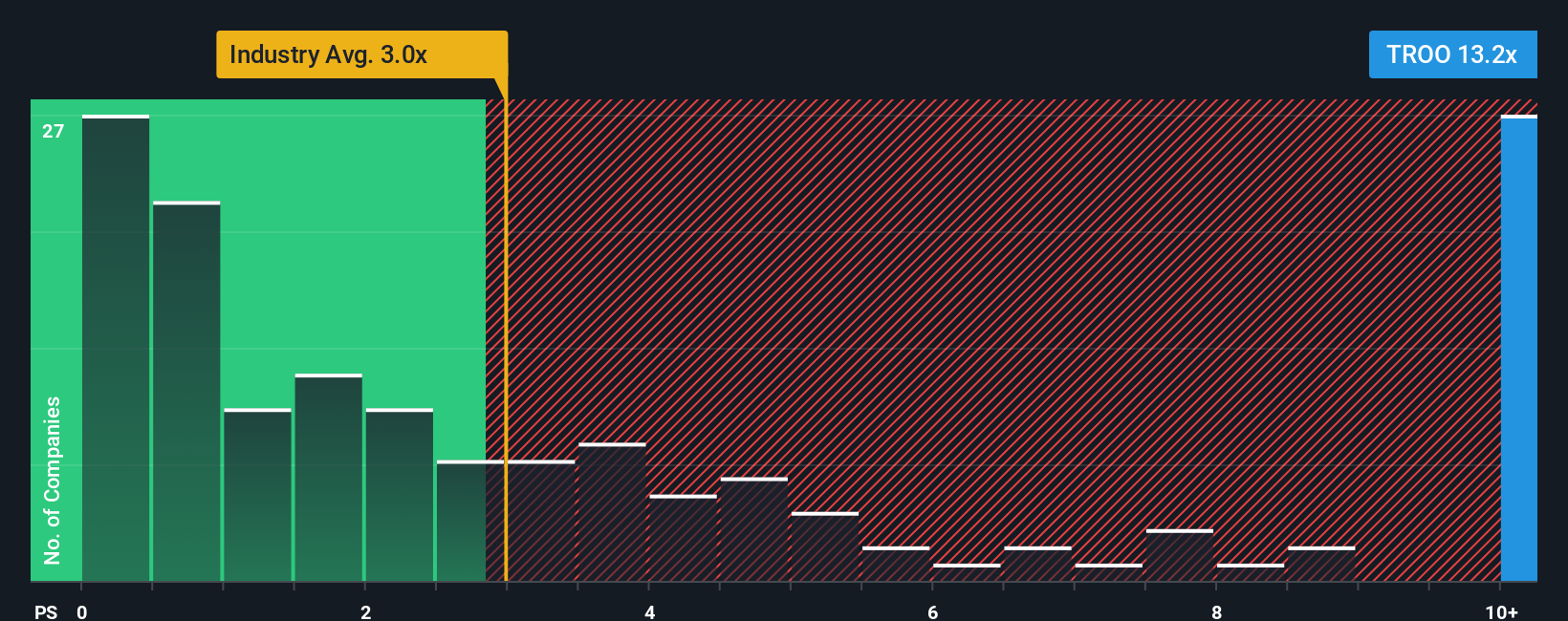Image resolution: width=1568 pixels, height=621 pixels.
Task: Click the x-axis label '10+'
Action: point(1501,611)
